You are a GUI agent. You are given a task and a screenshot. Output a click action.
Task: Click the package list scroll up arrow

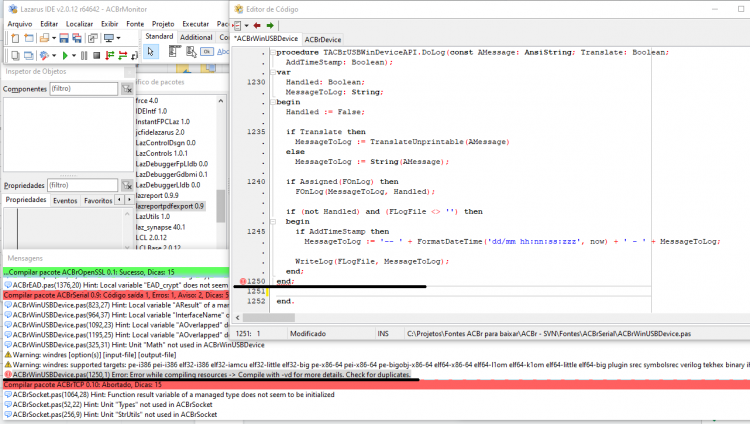click(221, 101)
